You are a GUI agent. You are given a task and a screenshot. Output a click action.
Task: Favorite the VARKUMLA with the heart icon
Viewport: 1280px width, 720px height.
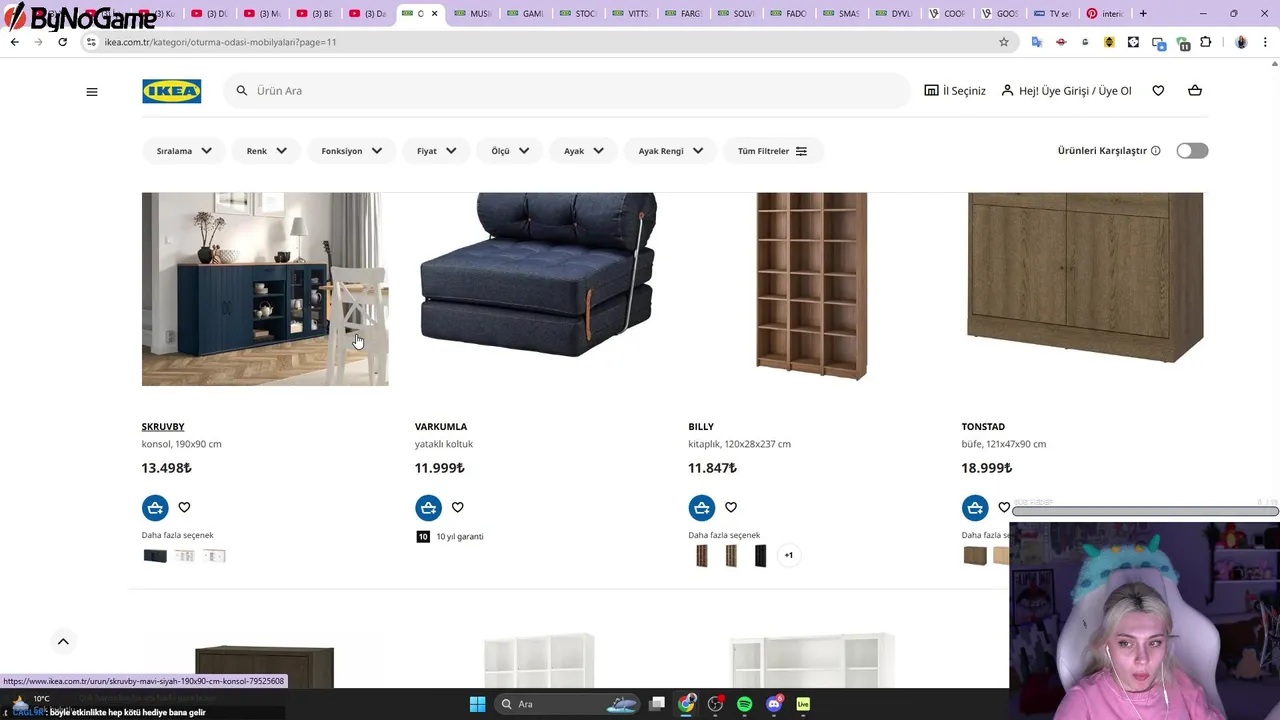pyautogui.click(x=457, y=507)
